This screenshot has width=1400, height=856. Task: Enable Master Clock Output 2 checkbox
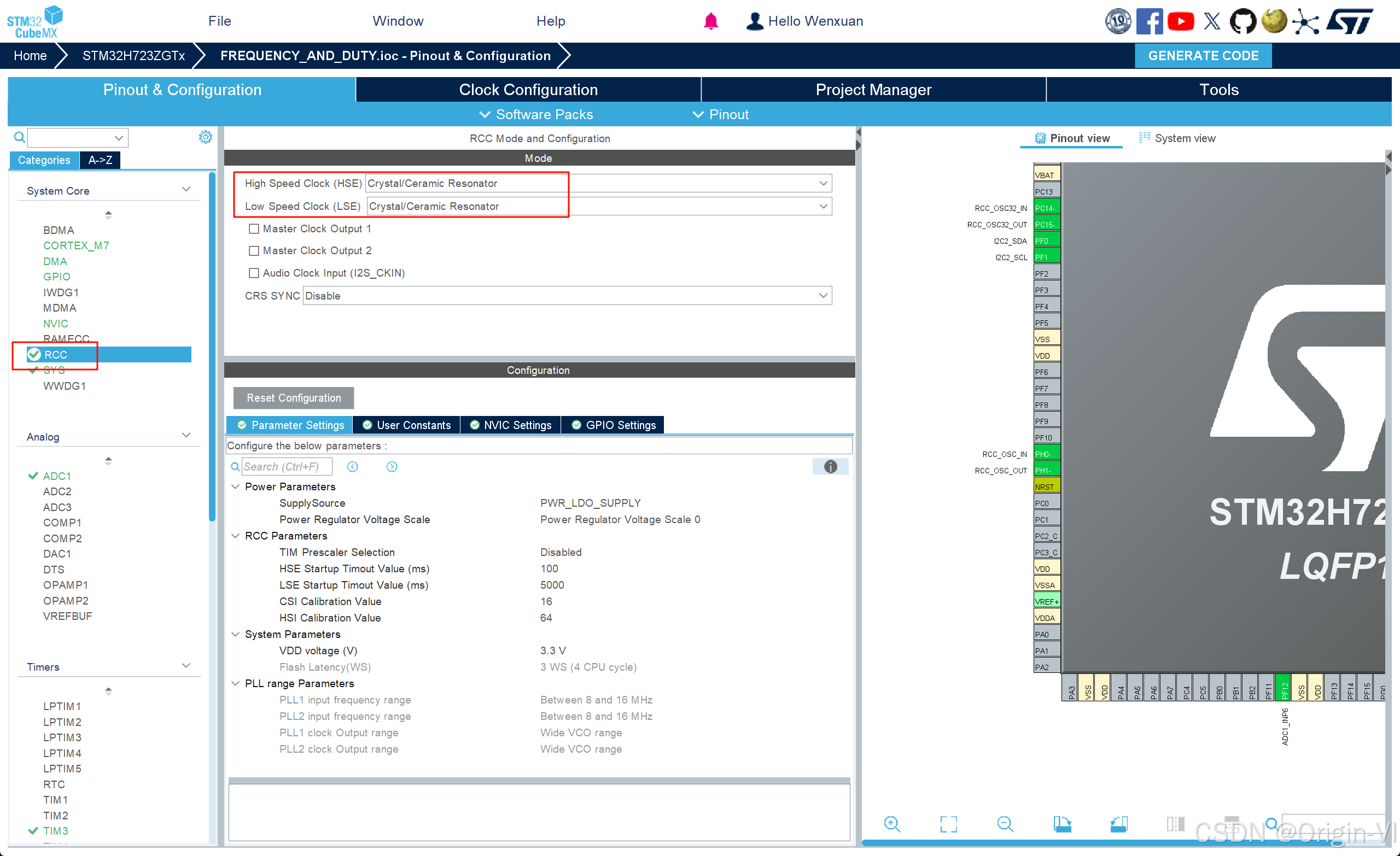[x=254, y=251]
